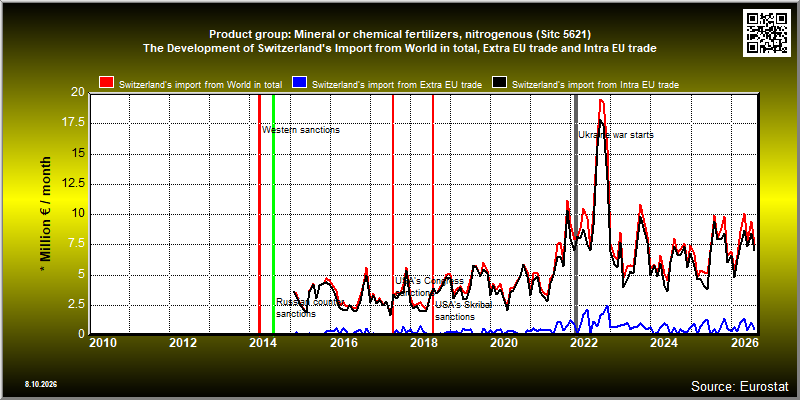
Task: Click the y-axis value 17.5
Action: click(74, 123)
